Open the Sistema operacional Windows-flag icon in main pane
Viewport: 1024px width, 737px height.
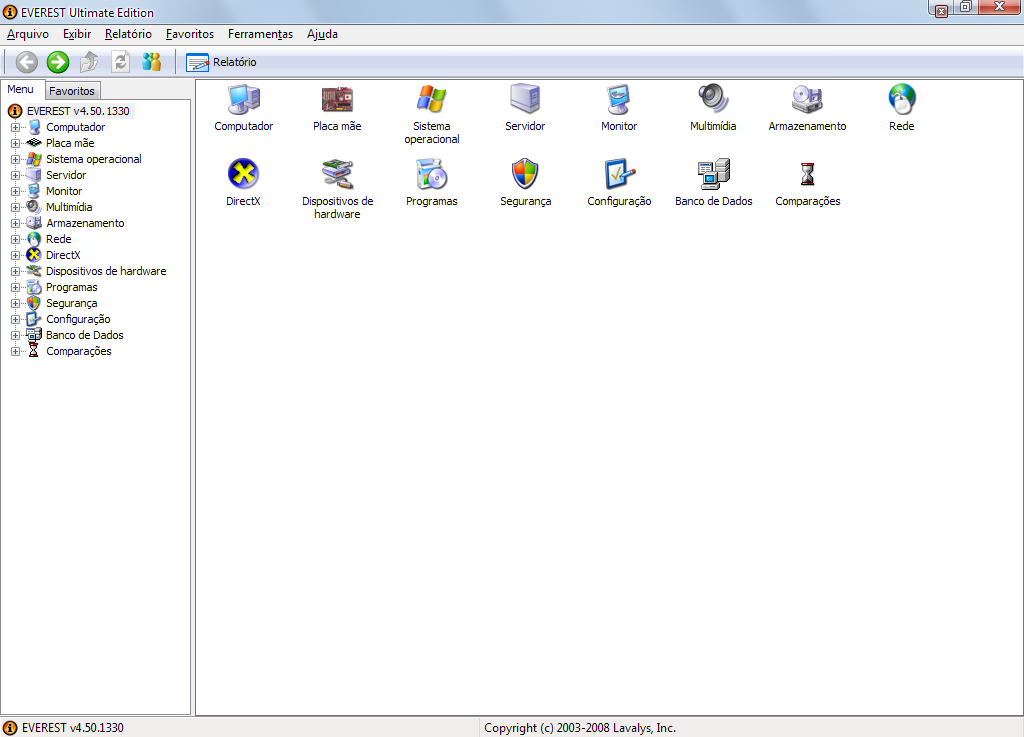tap(432, 100)
